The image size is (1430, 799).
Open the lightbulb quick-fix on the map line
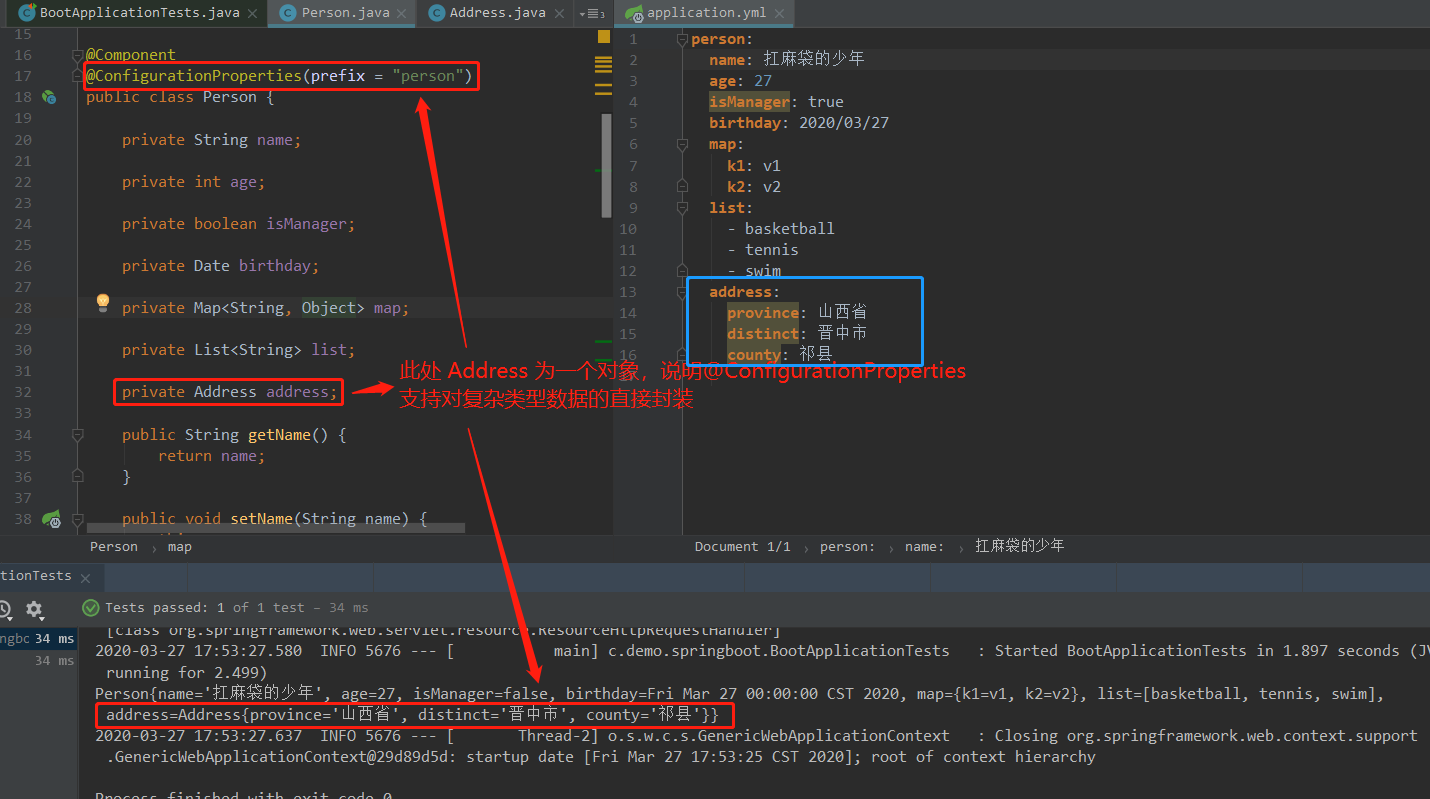(x=102, y=303)
